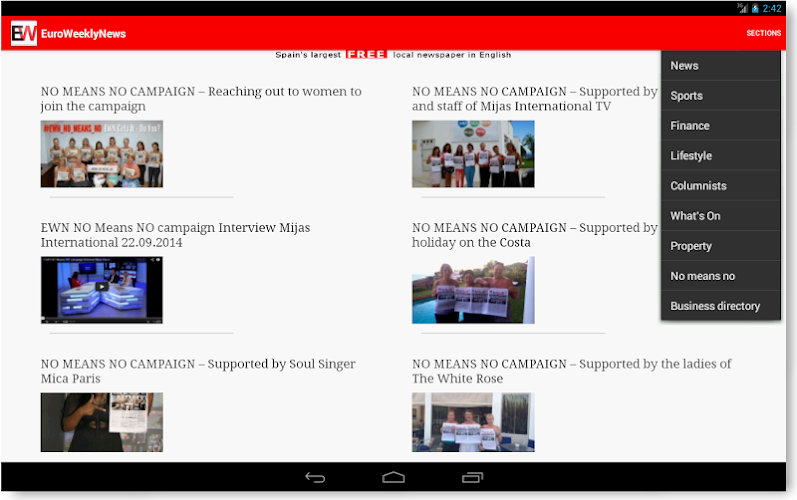Screen dimensions: 797x500
Task: Choose Lifestyle section
Action: point(721,156)
